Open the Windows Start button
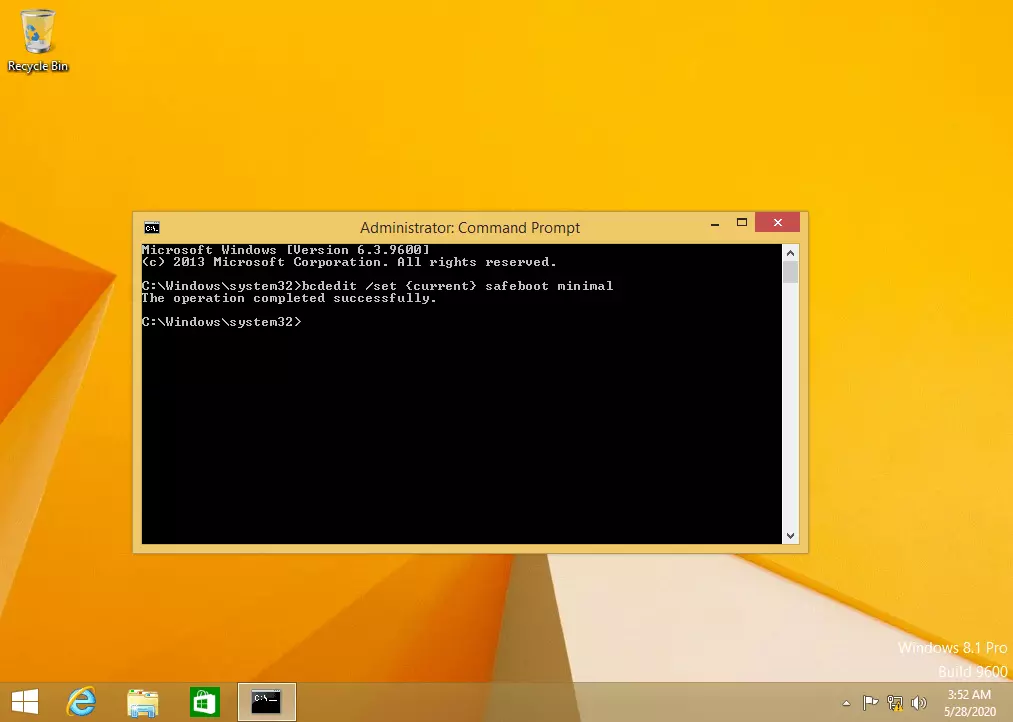1013x722 pixels. [25, 702]
